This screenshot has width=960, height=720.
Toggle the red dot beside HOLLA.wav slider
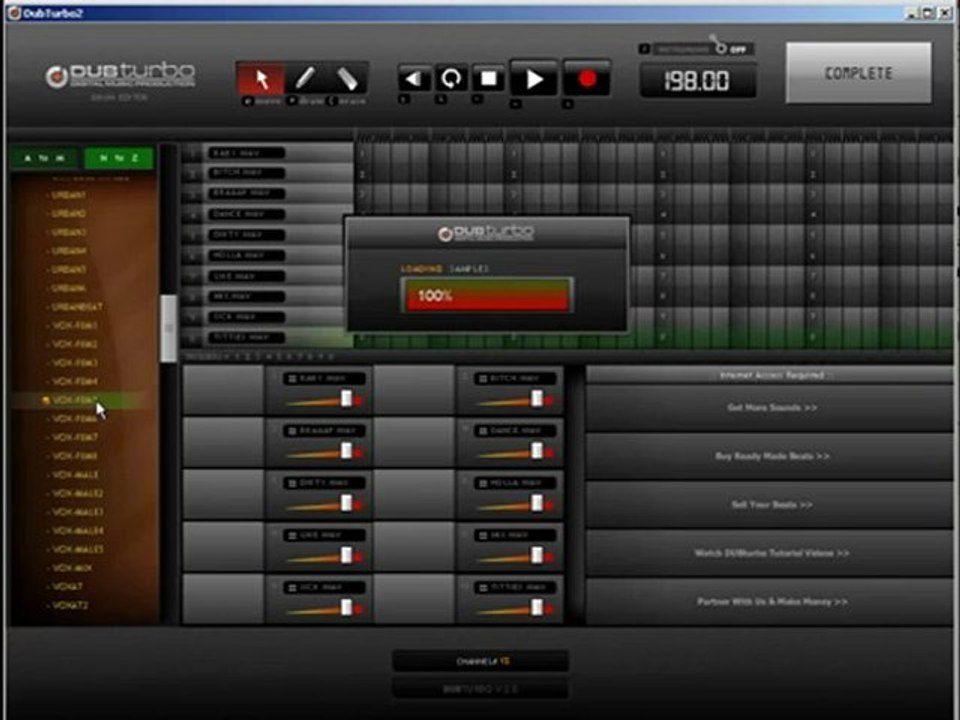pyautogui.click(x=550, y=504)
